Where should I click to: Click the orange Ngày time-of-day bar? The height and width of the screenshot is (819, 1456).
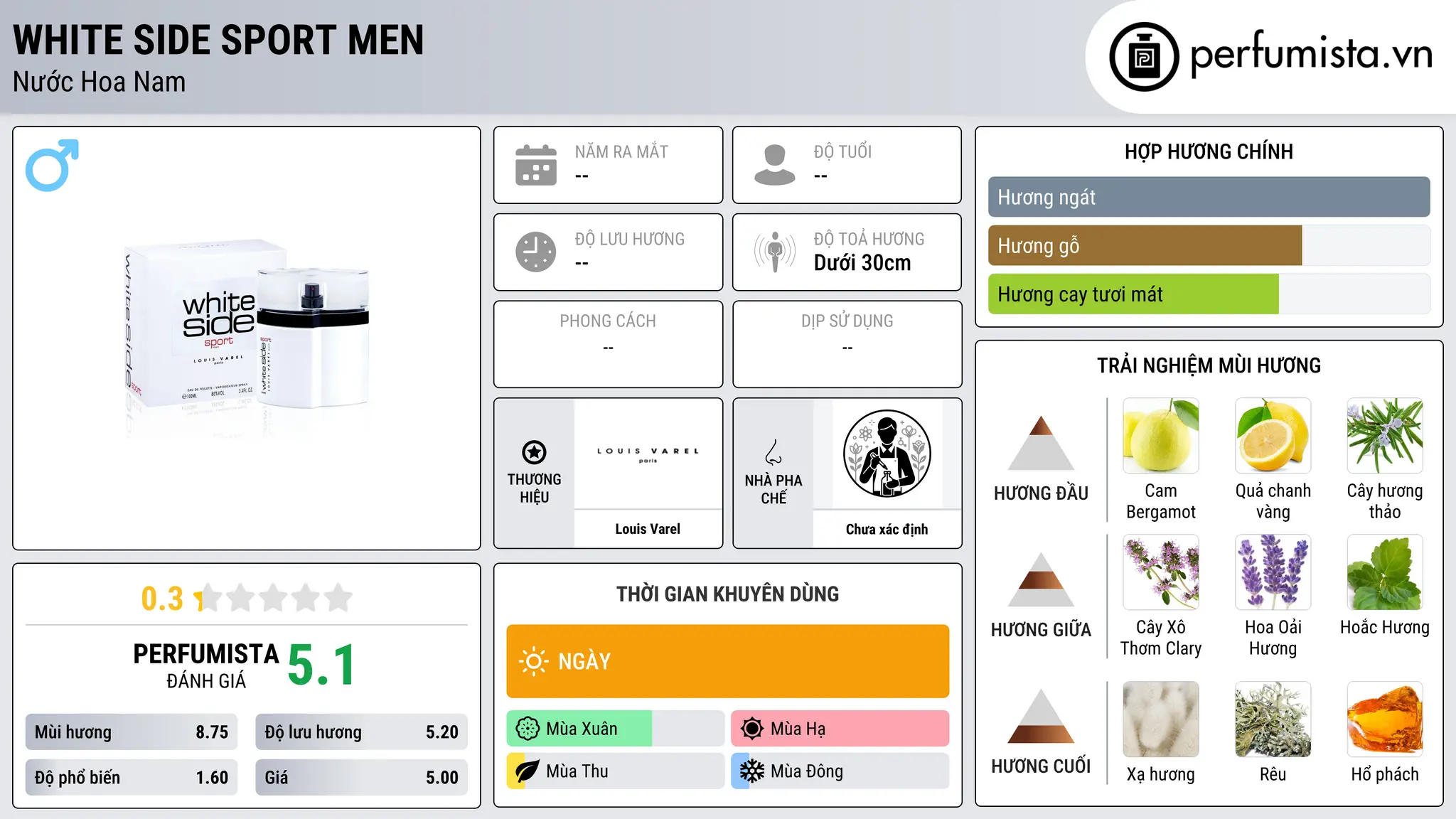click(x=727, y=661)
